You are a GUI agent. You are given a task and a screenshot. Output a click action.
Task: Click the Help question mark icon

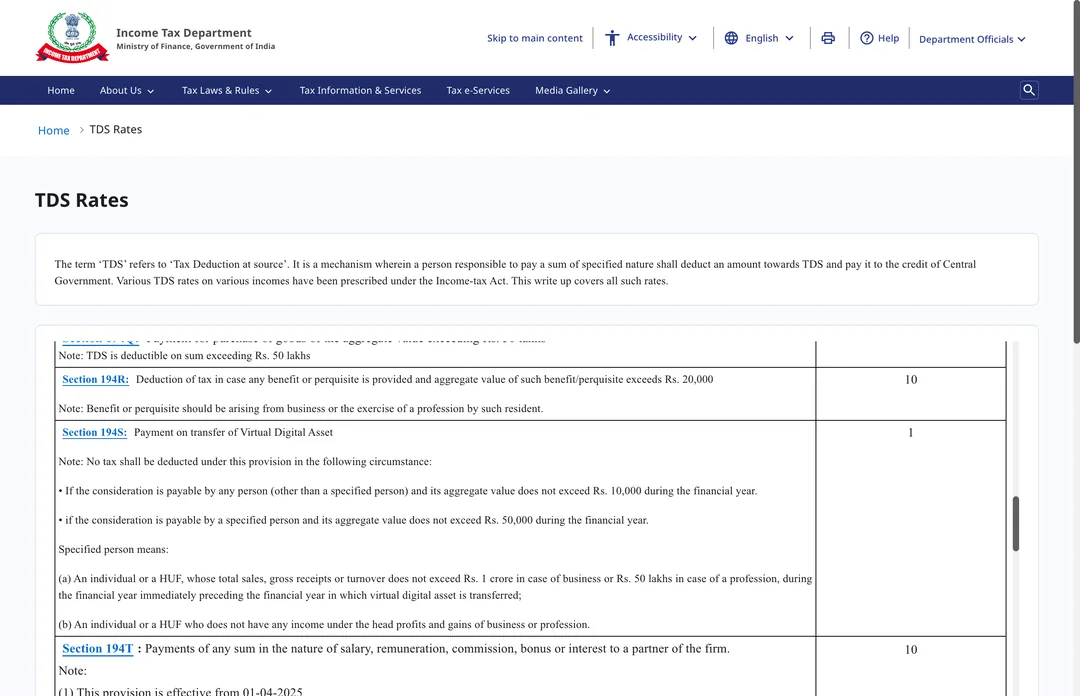point(866,38)
